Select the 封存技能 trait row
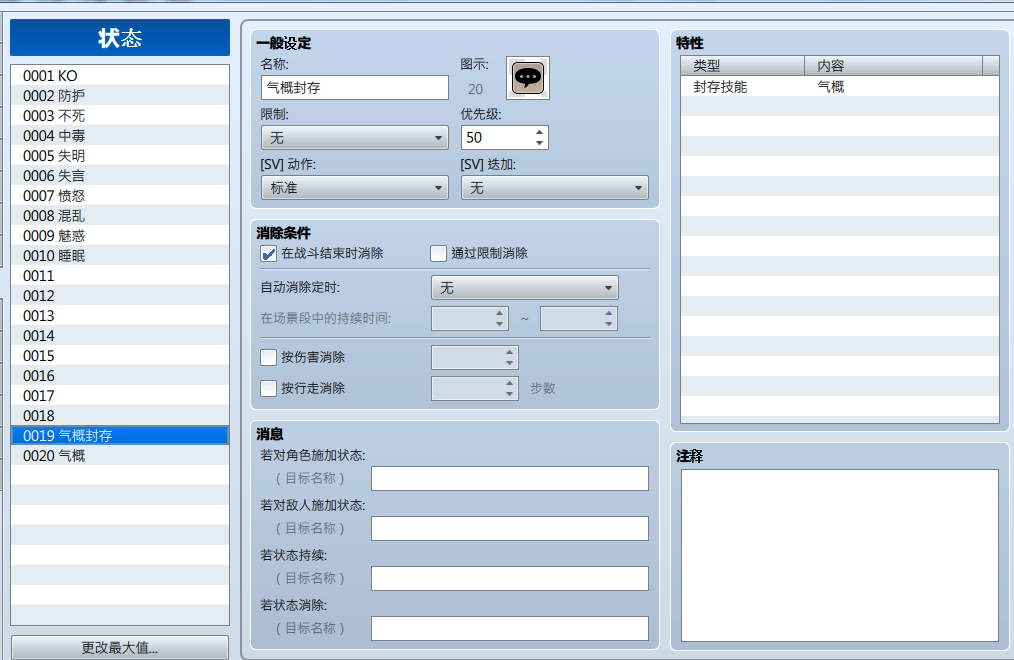The width and height of the screenshot is (1014, 660). click(839, 87)
